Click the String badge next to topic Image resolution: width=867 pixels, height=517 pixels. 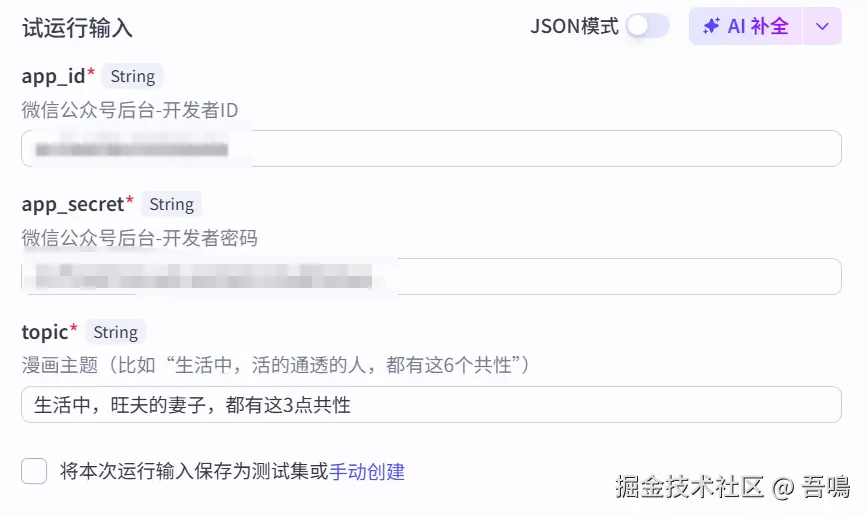click(x=115, y=332)
